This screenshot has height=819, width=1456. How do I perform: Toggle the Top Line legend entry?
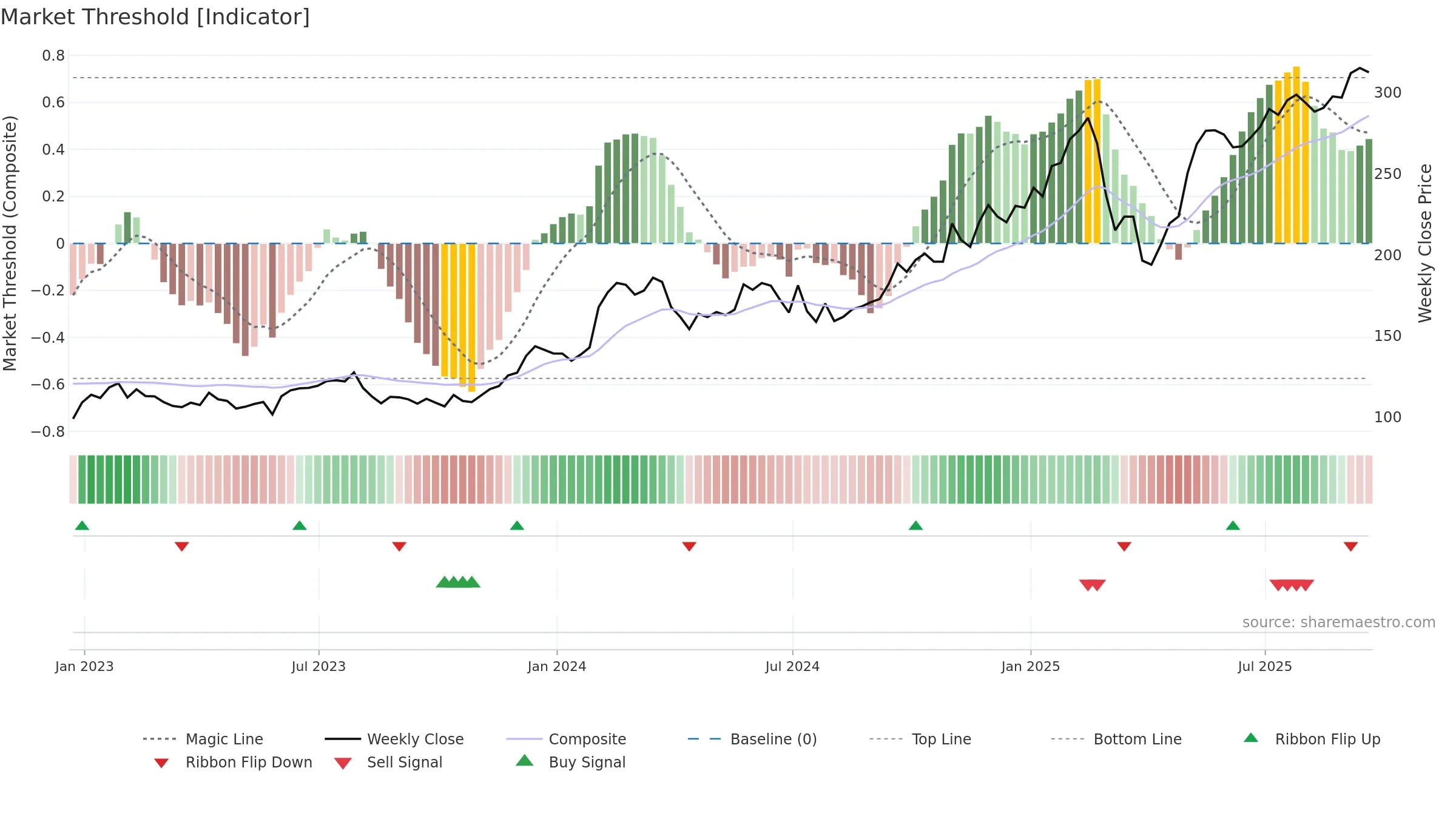pyautogui.click(x=920, y=739)
